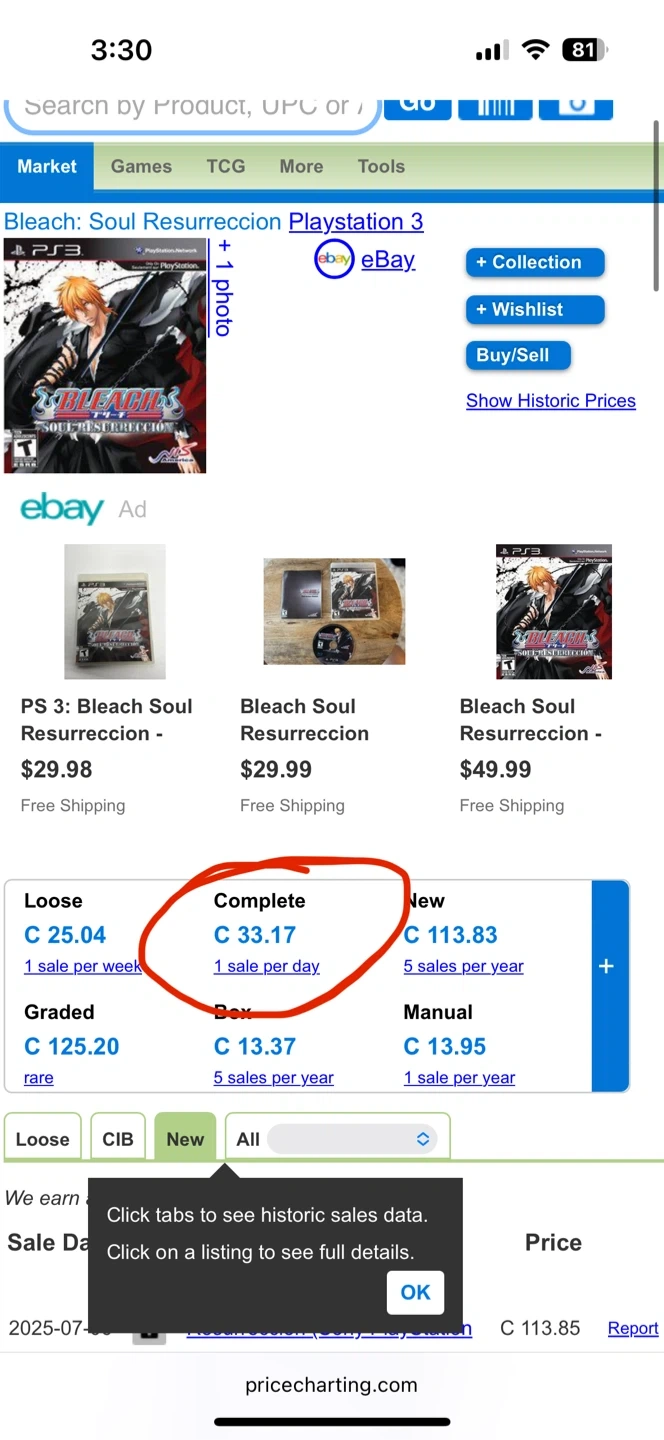Open the Playstation 3 console link

(356, 221)
